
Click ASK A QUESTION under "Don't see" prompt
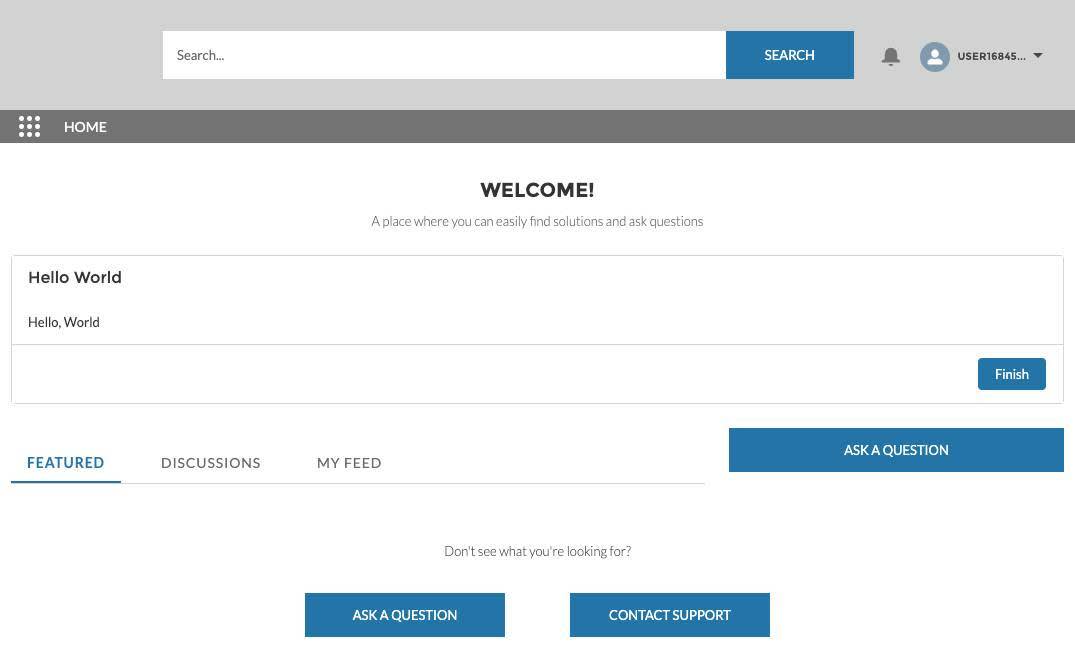[x=404, y=615]
